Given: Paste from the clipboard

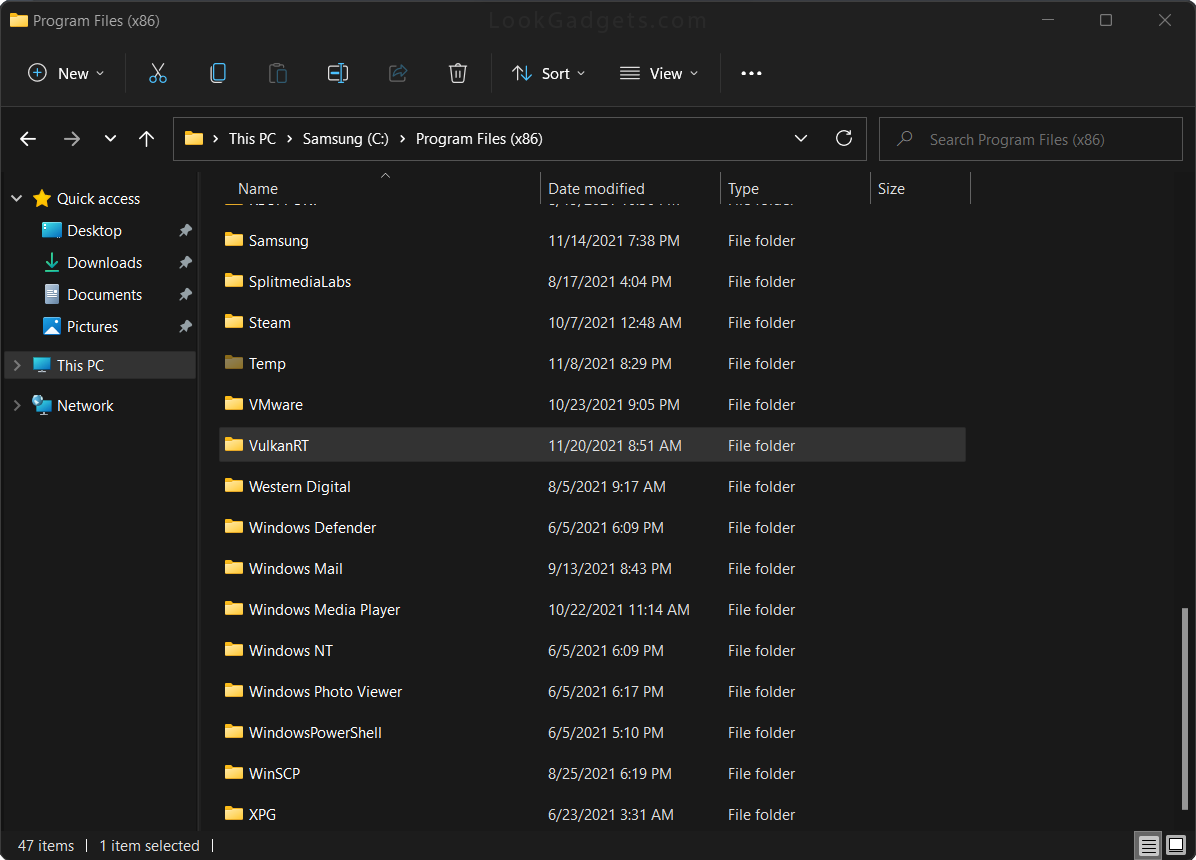Looking at the screenshot, I should pos(278,72).
